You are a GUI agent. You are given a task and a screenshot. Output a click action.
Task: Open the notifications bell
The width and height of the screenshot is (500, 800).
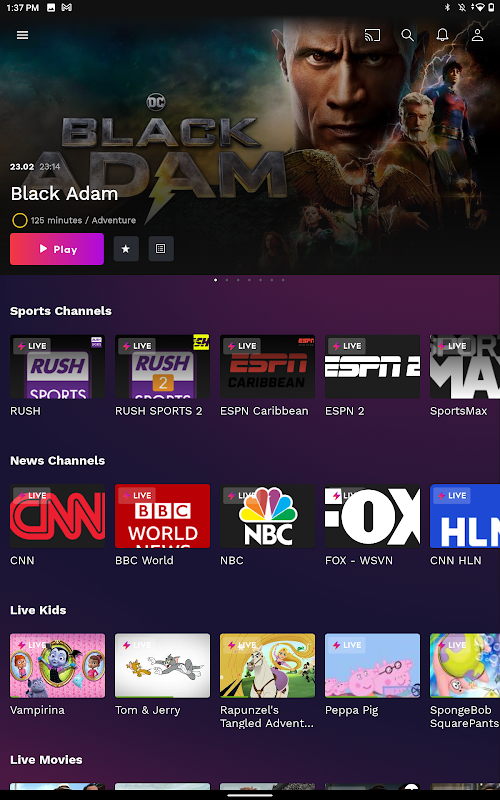click(442, 35)
